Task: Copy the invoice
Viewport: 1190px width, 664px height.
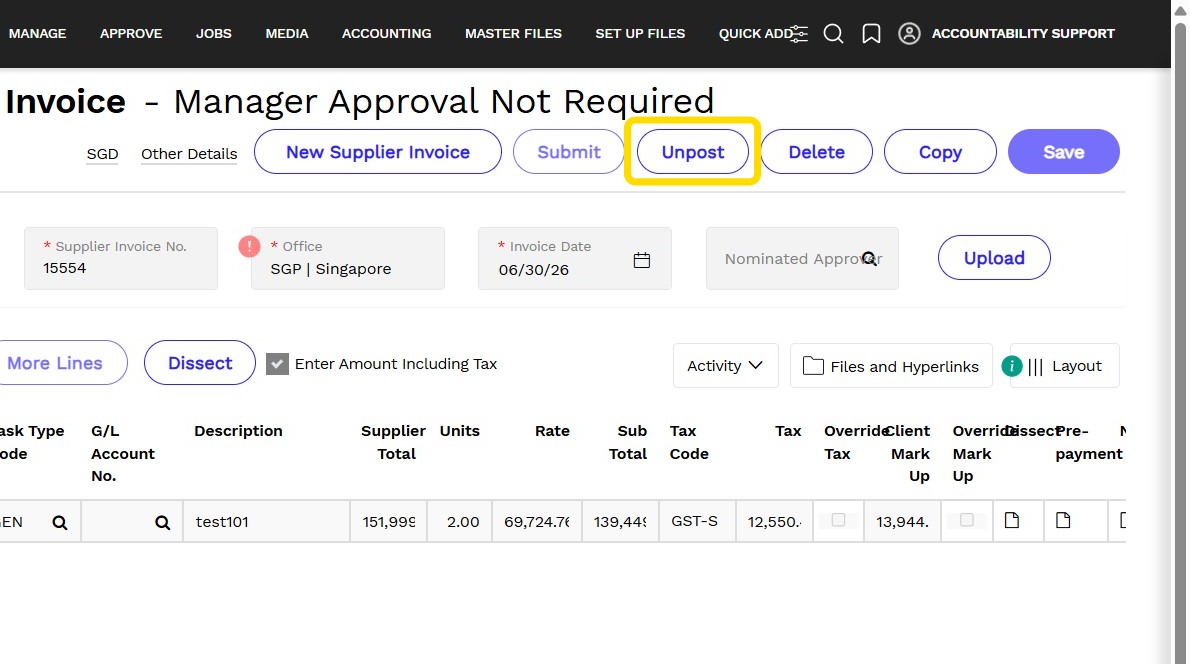Action: click(940, 152)
